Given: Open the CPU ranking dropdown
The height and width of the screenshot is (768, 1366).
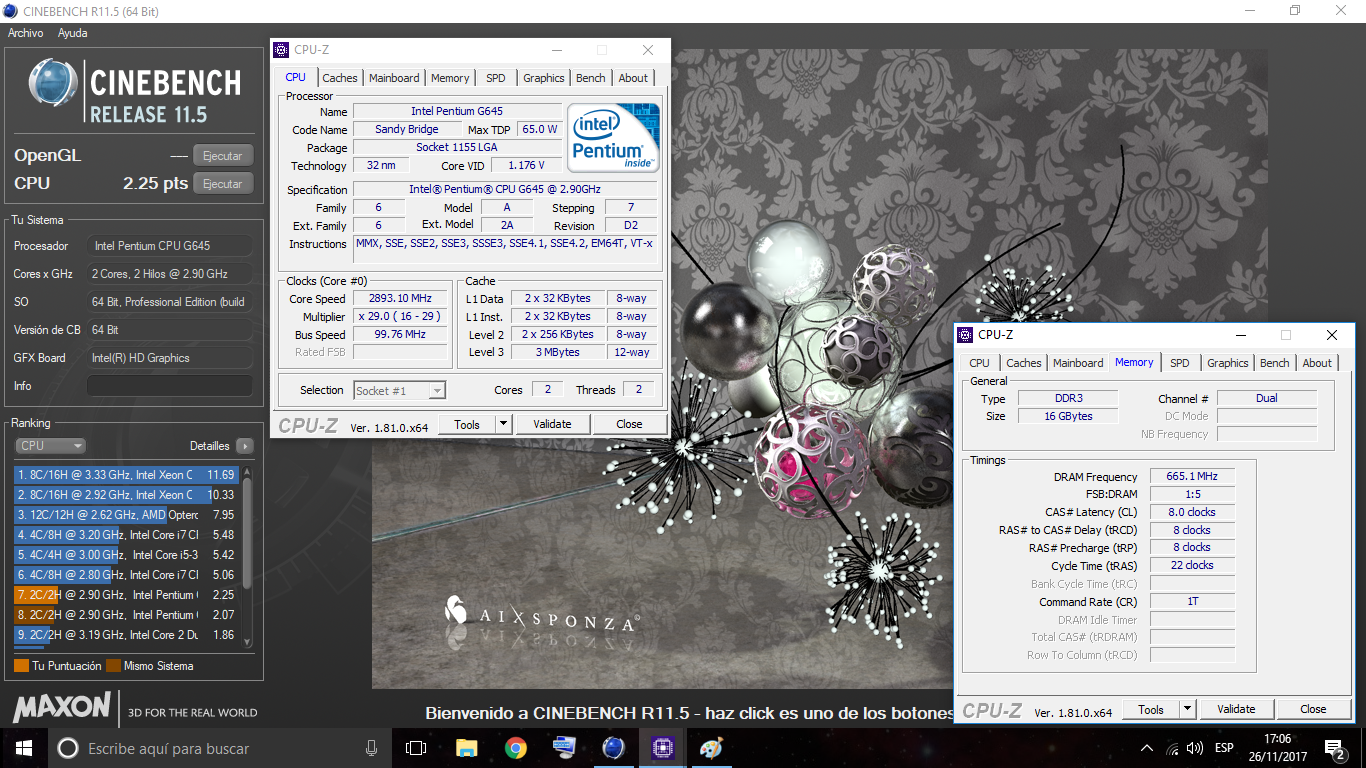Looking at the screenshot, I should (50, 446).
